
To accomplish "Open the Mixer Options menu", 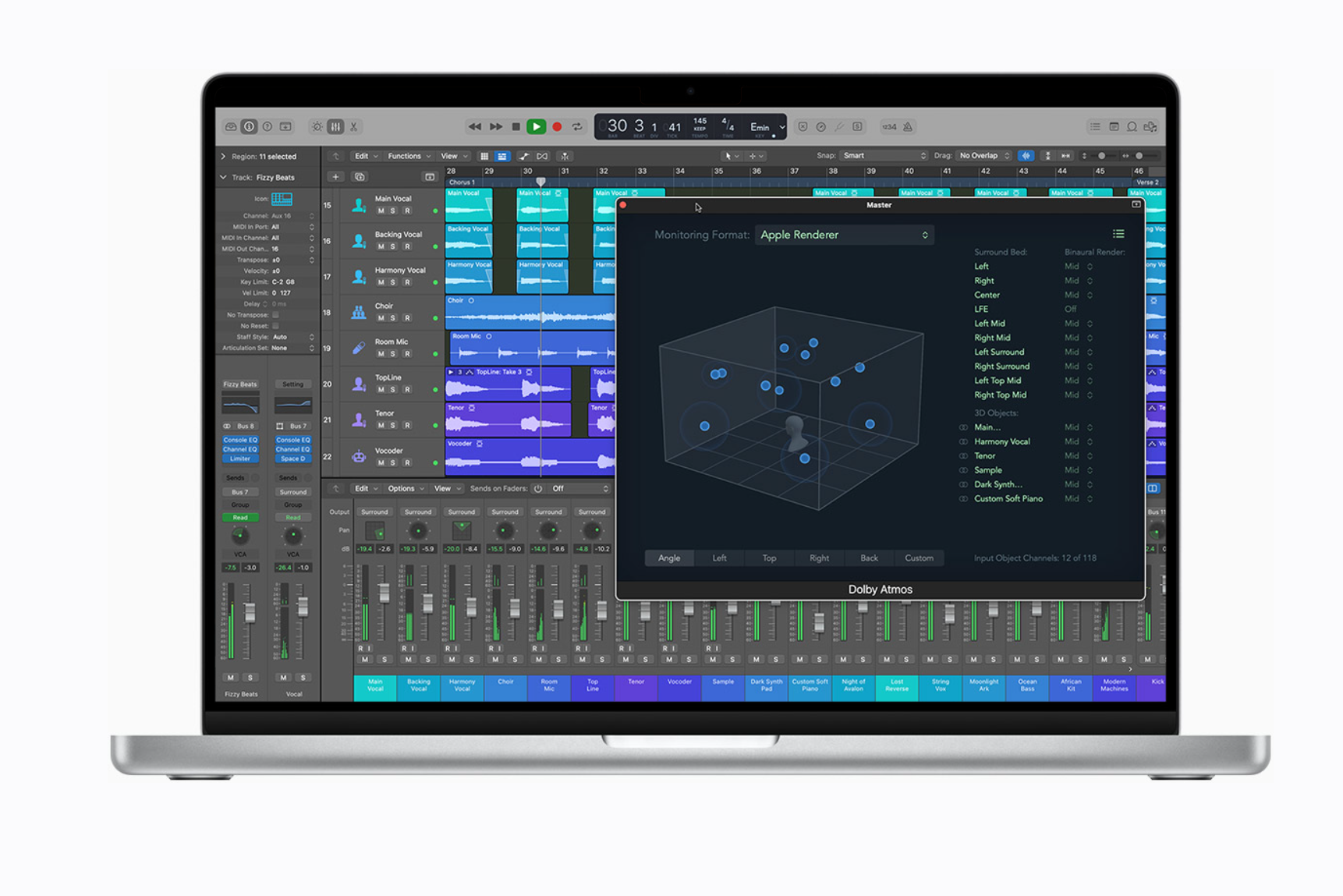I will click(406, 489).
